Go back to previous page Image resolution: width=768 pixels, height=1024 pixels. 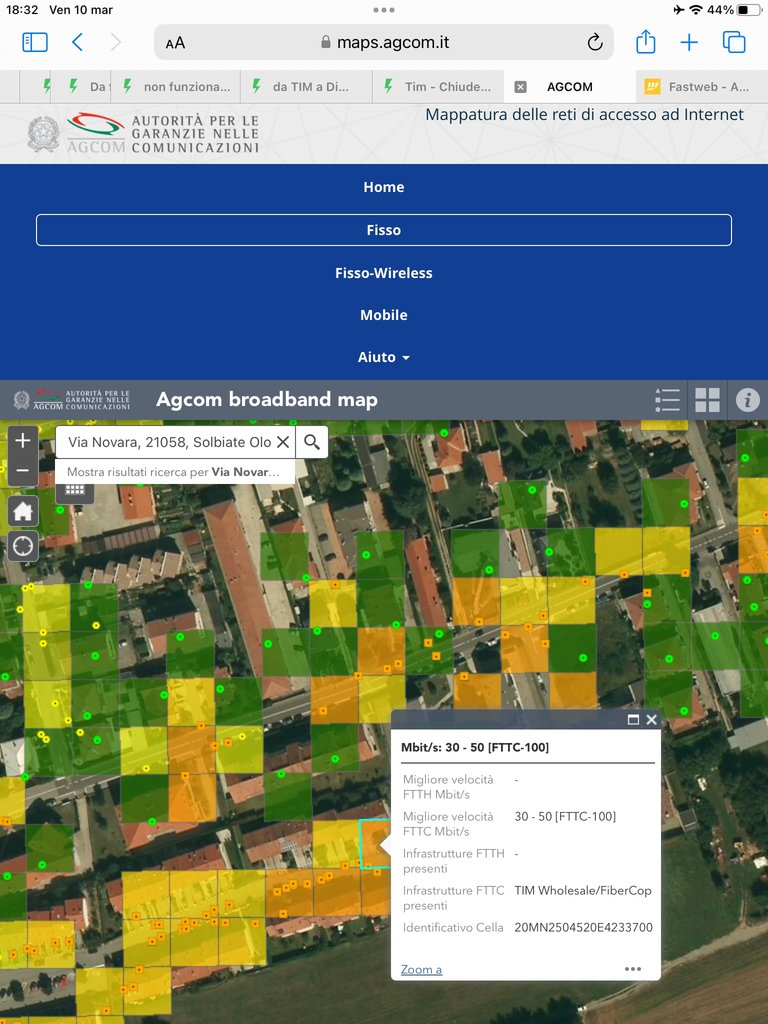tap(77, 42)
